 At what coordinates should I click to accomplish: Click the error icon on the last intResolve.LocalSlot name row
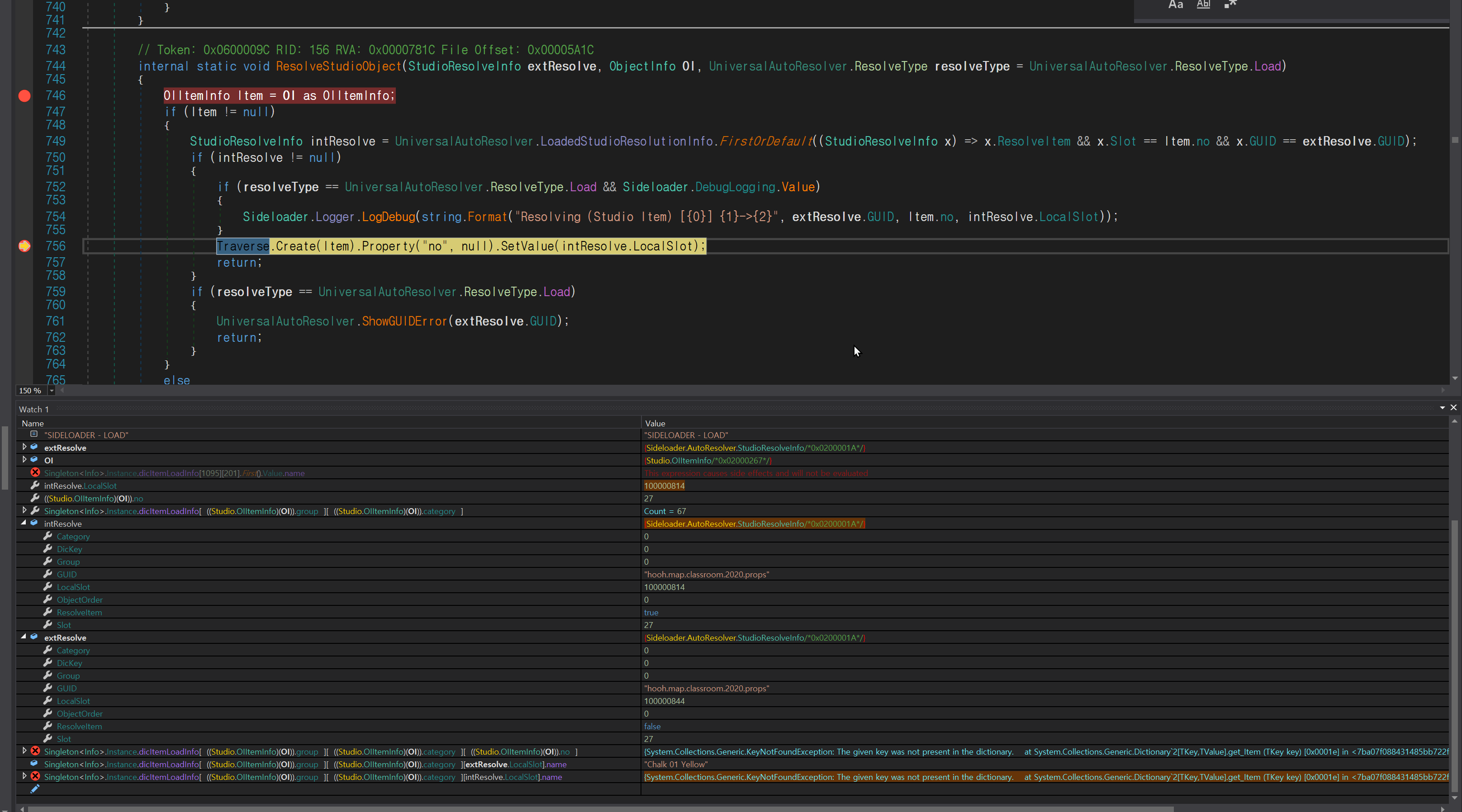pyautogui.click(x=35, y=776)
